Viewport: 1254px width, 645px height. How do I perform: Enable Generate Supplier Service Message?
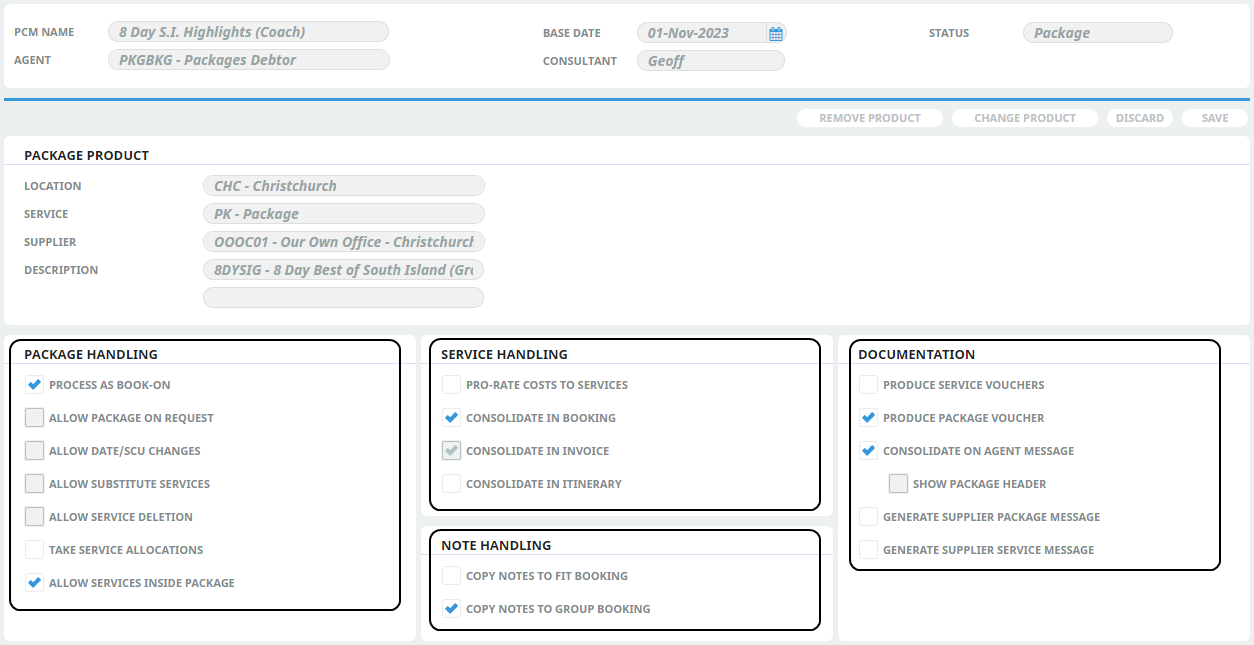tap(869, 550)
